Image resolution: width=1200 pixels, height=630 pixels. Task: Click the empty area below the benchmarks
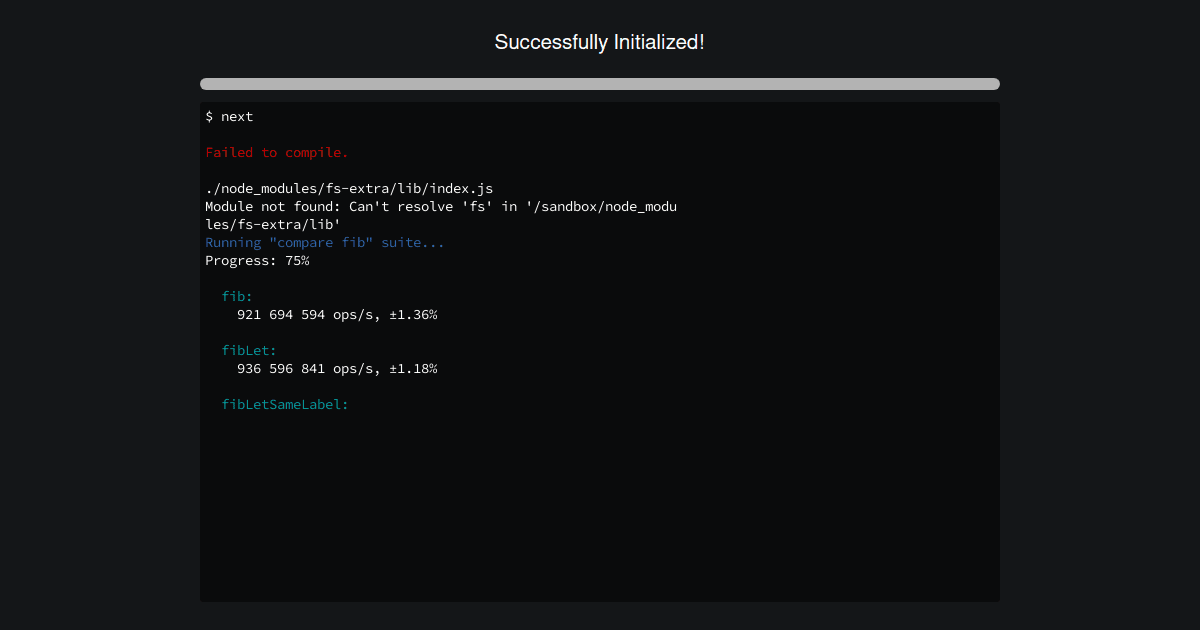600,500
